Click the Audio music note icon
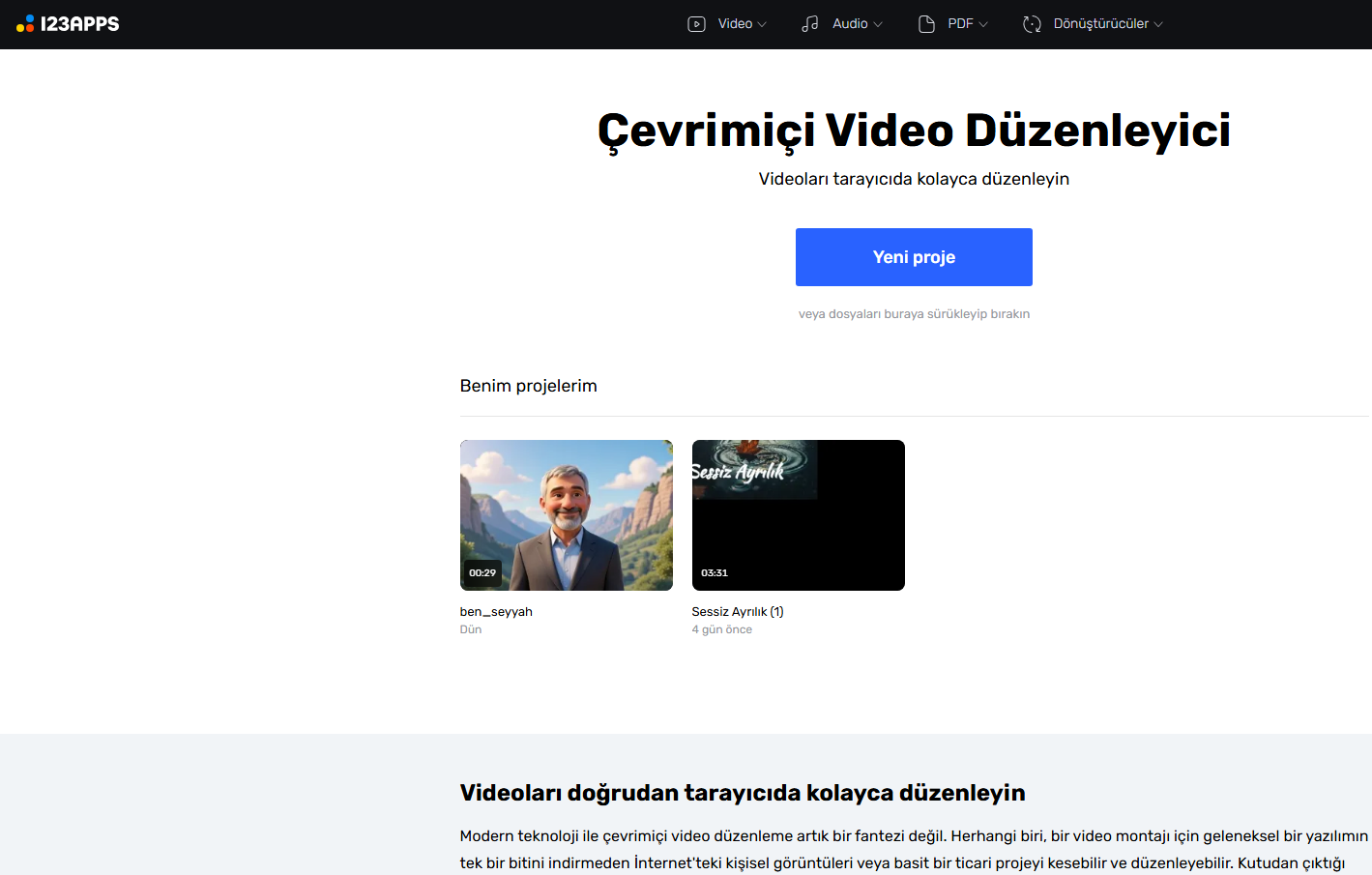The width and height of the screenshot is (1372, 875). (810, 24)
